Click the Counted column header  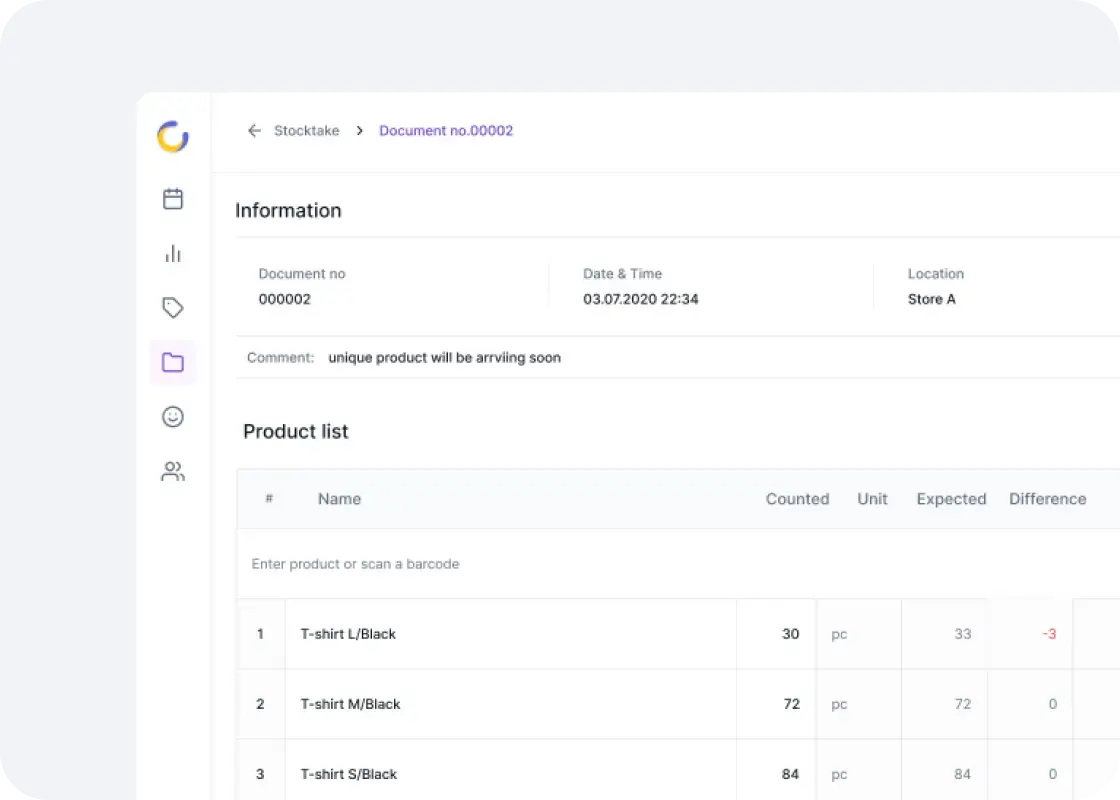797,499
